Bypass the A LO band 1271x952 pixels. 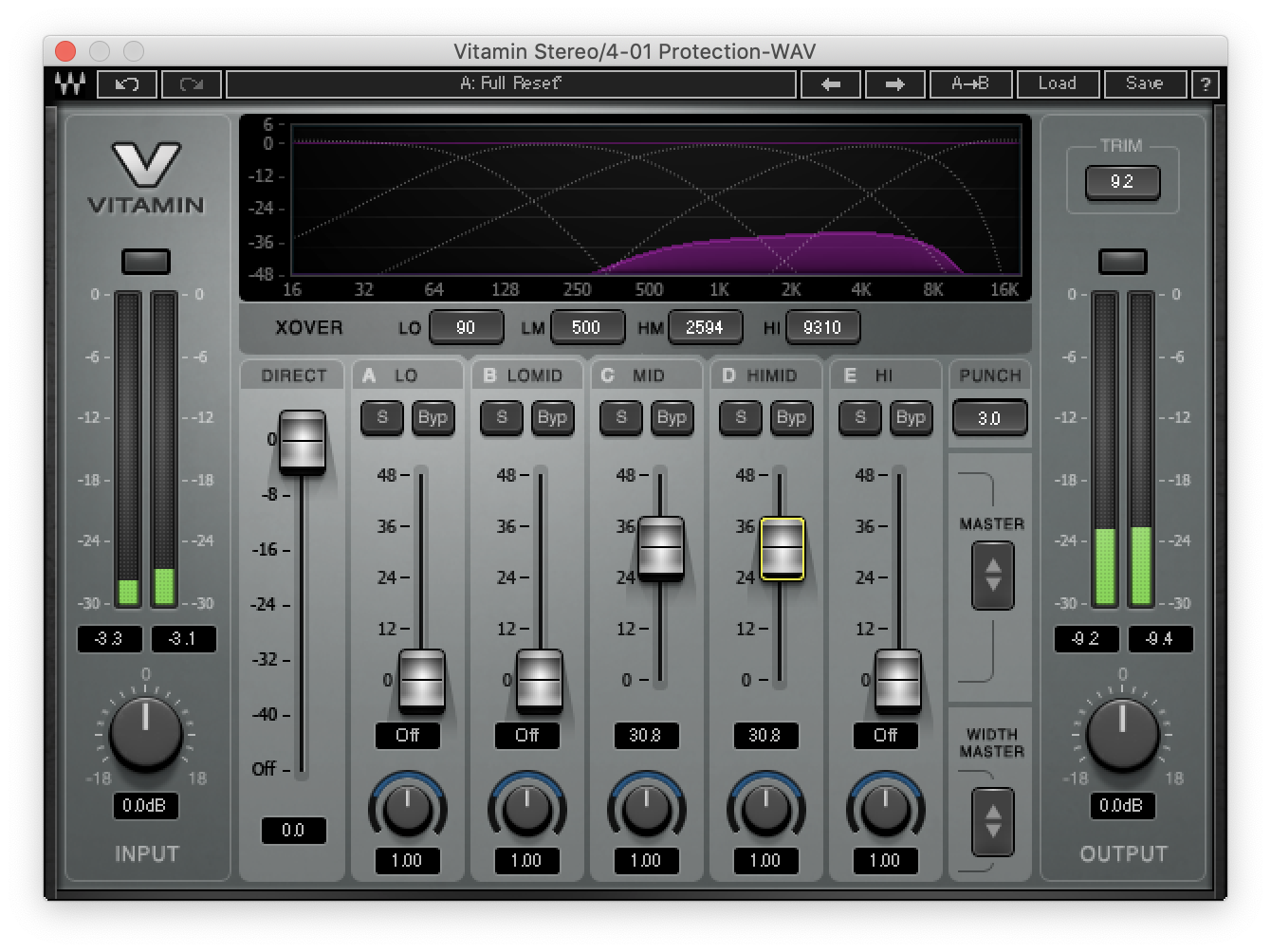433,417
